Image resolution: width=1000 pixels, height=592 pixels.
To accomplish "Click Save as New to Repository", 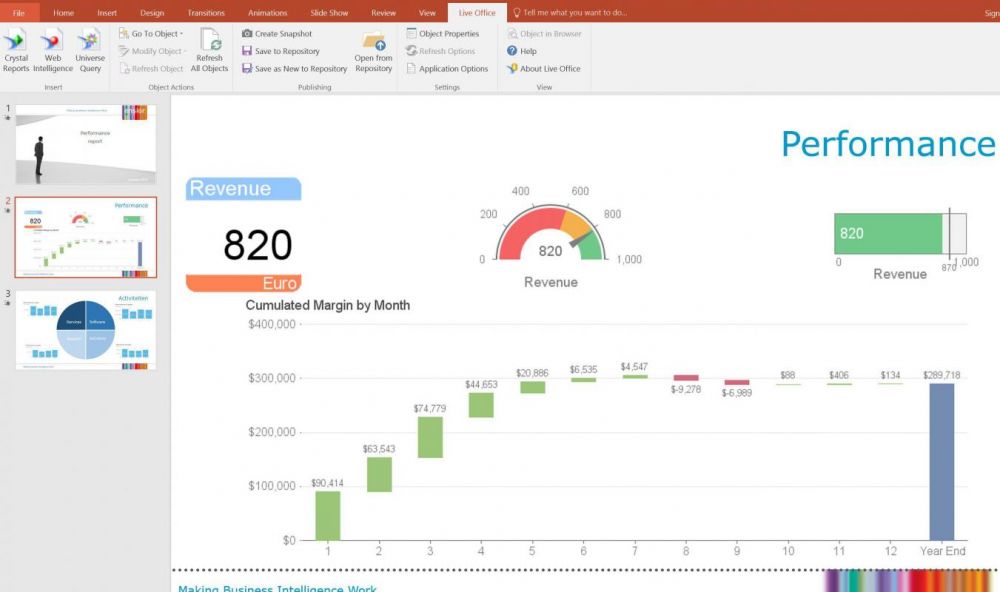I will point(294,68).
